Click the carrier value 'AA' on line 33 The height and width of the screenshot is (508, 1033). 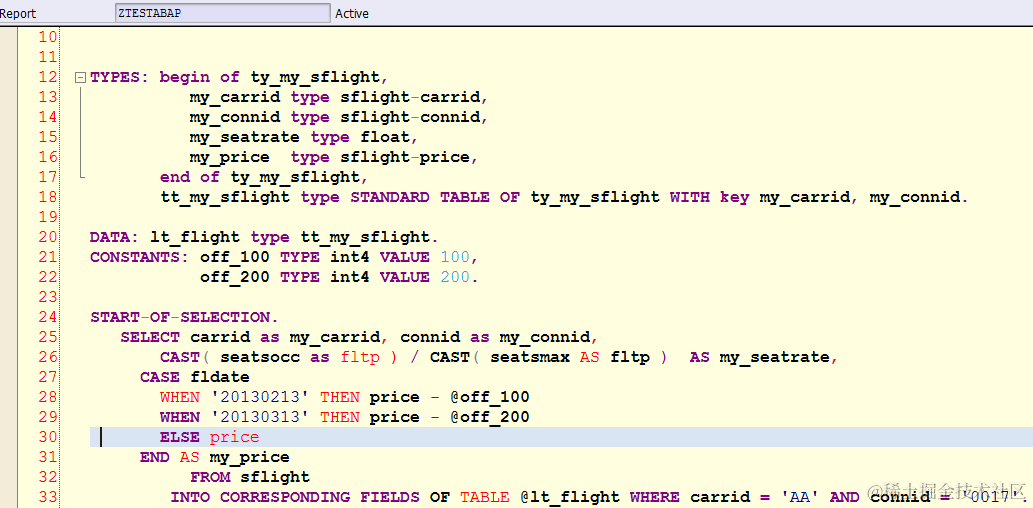click(x=802, y=497)
